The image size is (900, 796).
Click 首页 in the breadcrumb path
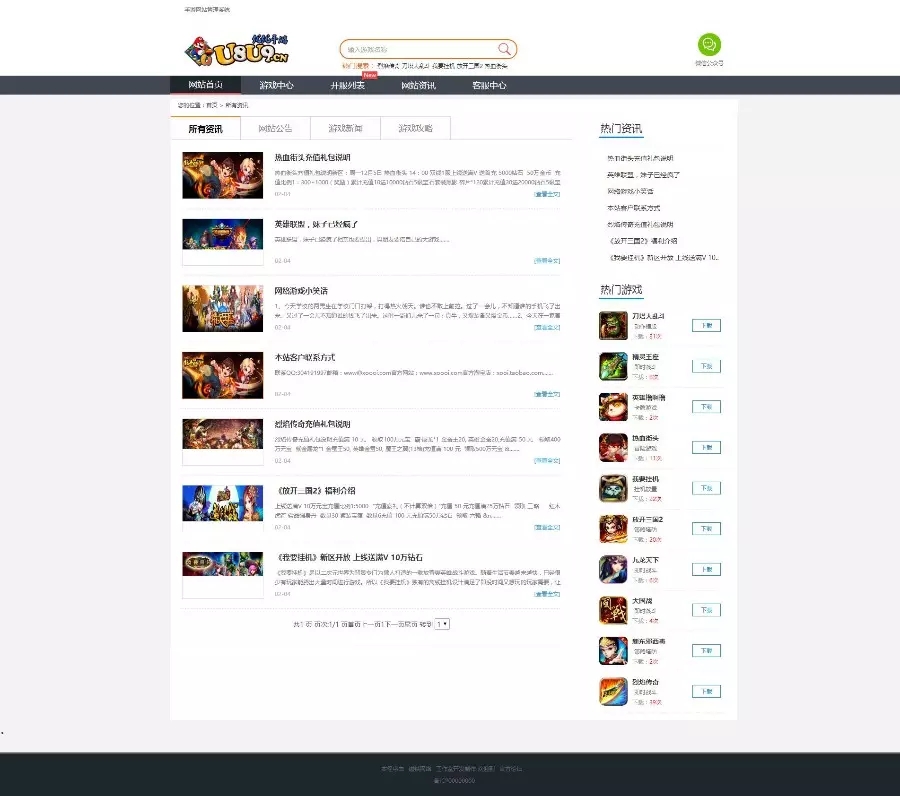212,105
